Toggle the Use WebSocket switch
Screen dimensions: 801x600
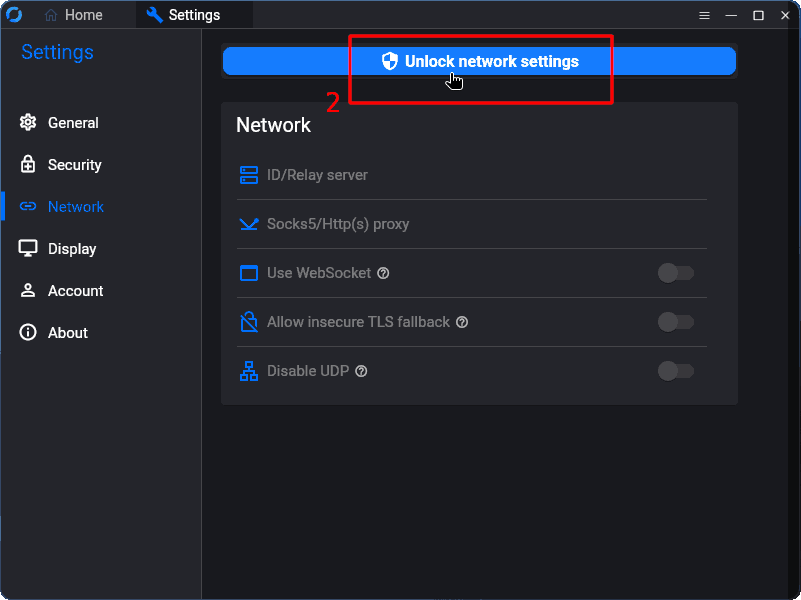click(x=676, y=273)
